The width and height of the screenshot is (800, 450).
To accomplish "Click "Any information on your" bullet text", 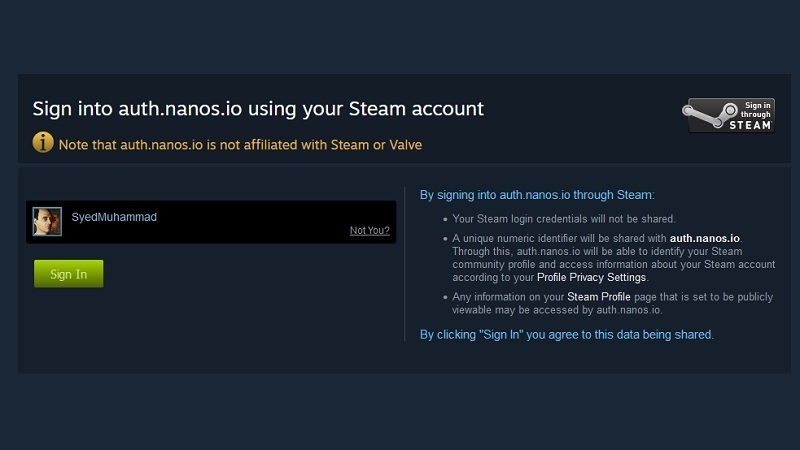I will (508, 297).
